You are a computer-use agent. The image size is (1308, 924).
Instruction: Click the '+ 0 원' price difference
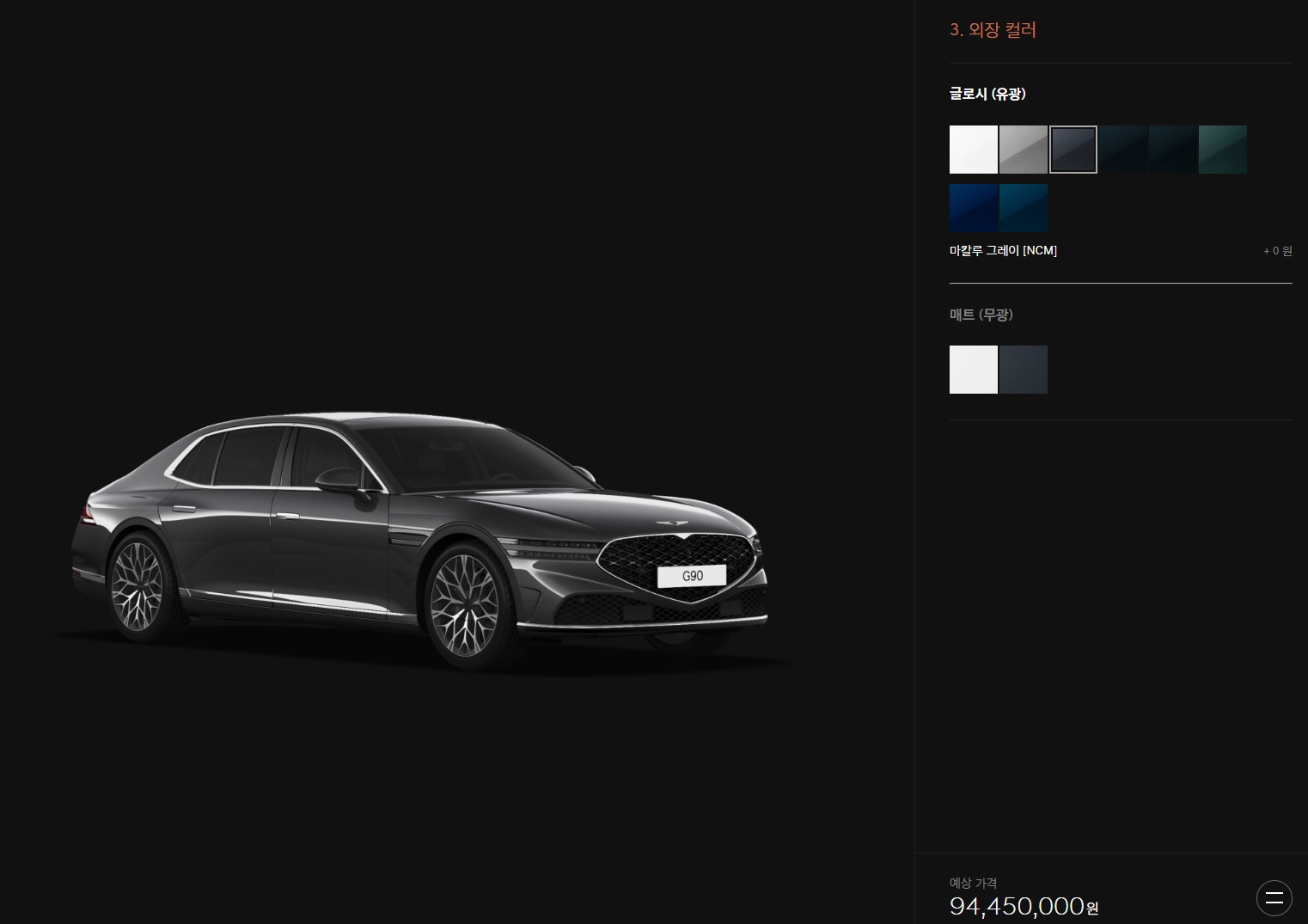pos(1277,251)
